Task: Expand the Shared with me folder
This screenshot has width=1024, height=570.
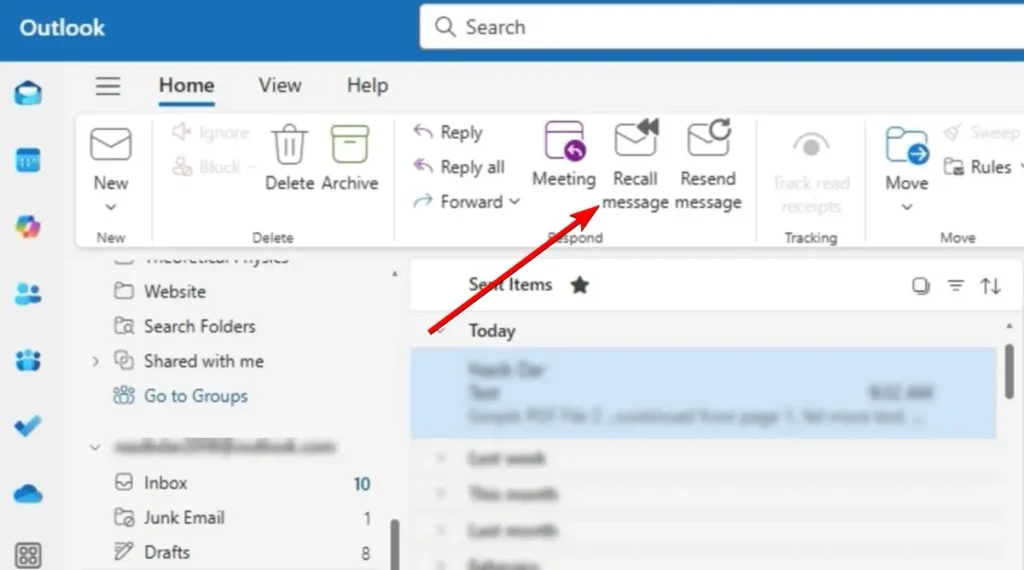Action: click(x=96, y=361)
